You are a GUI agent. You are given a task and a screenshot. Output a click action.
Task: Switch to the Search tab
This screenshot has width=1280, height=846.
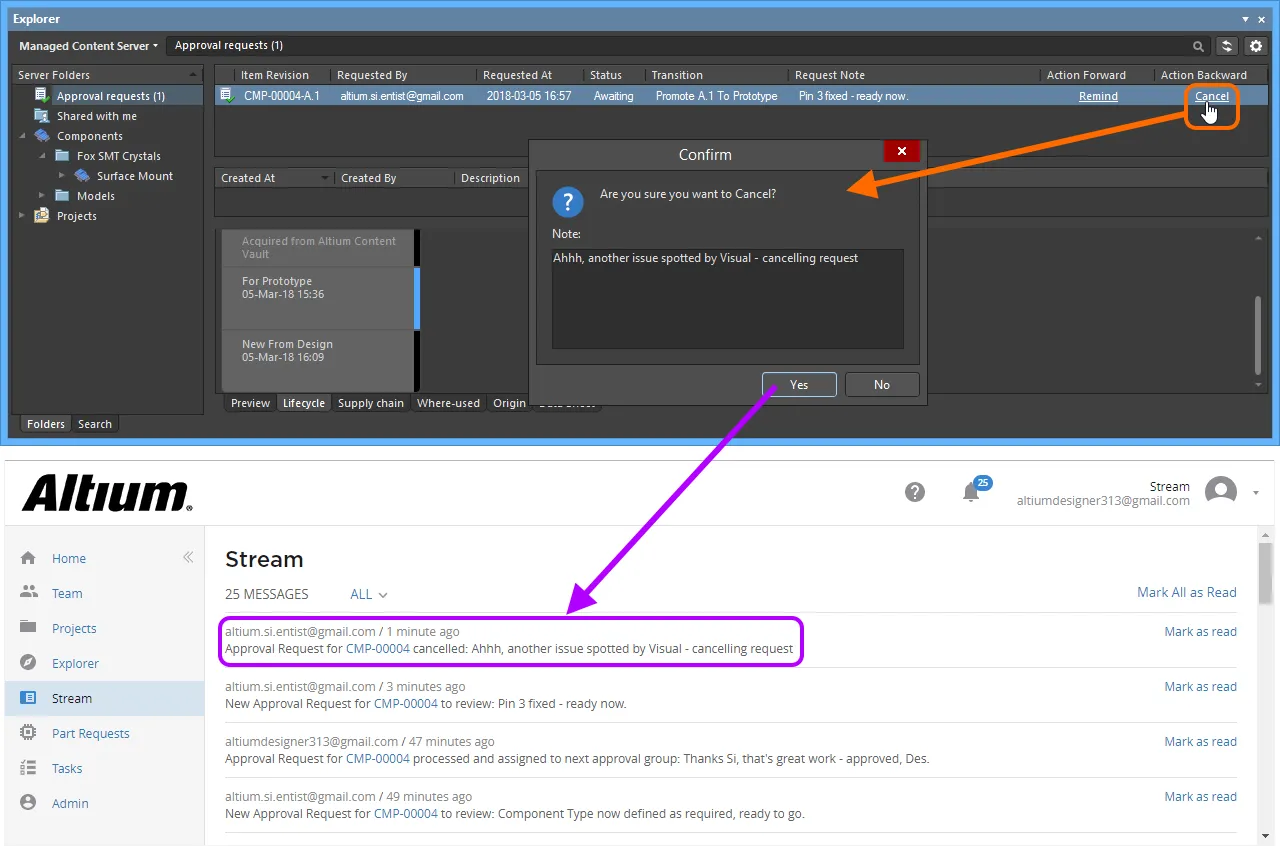(x=95, y=424)
